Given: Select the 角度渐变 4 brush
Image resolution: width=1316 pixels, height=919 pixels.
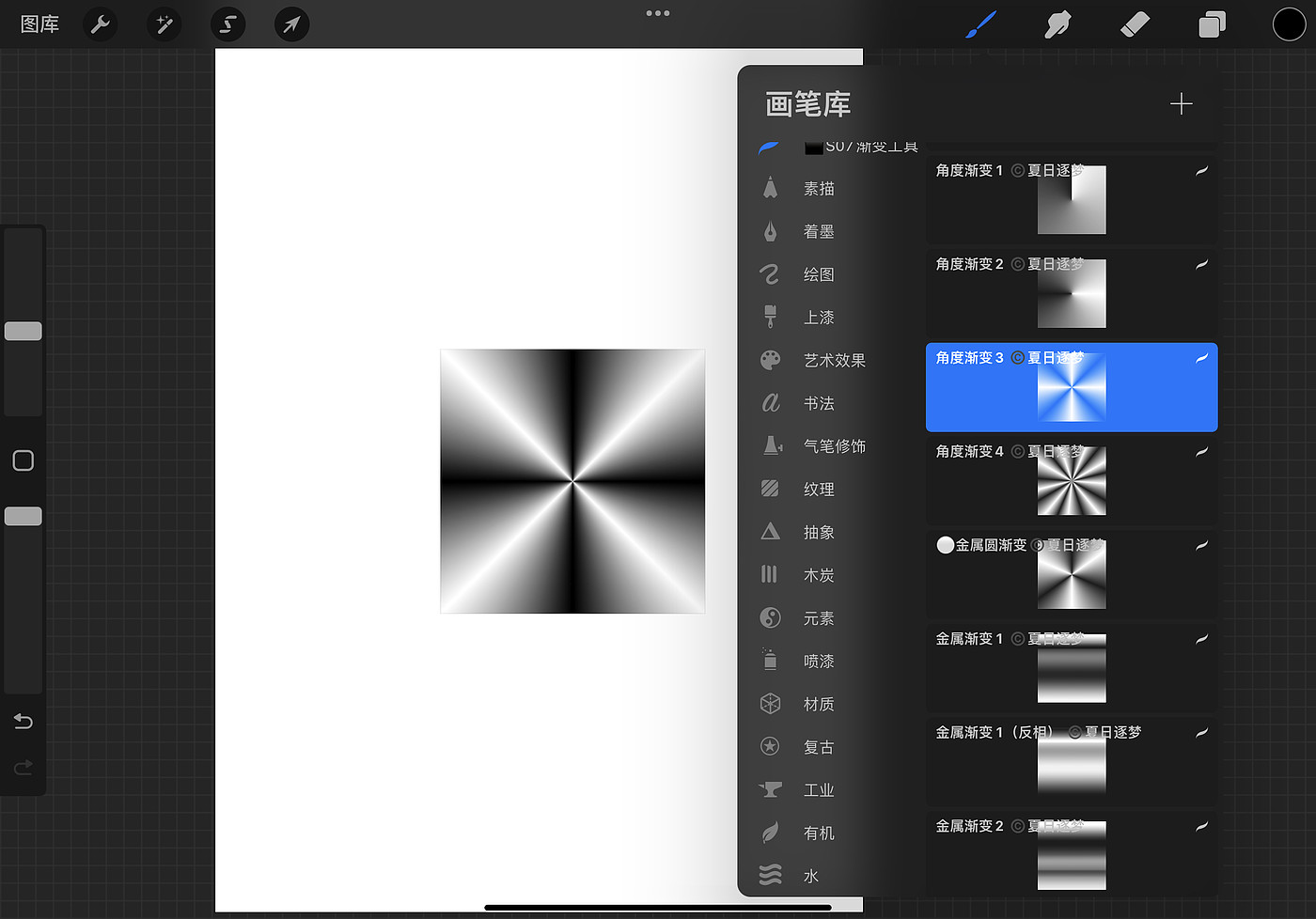Looking at the screenshot, I should tap(1072, 480).
